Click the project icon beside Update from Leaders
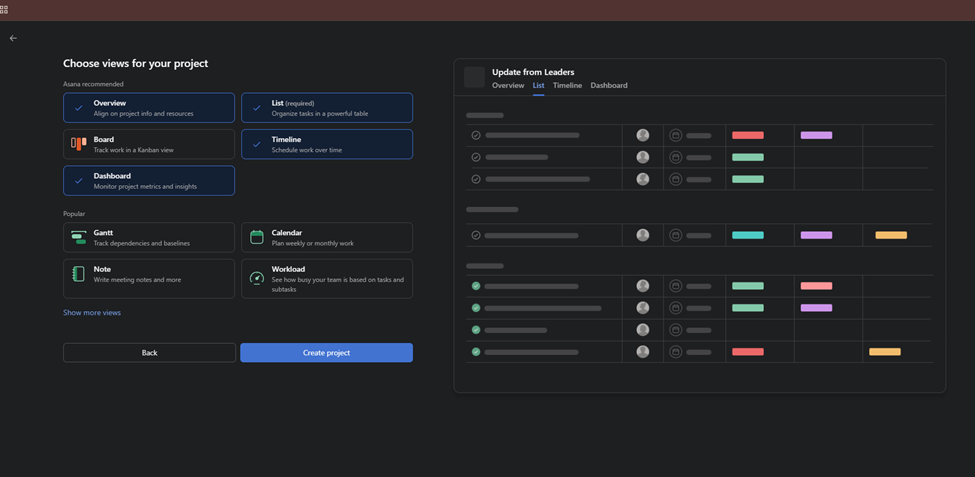975x477 pixels. click(x=474, y=77)
